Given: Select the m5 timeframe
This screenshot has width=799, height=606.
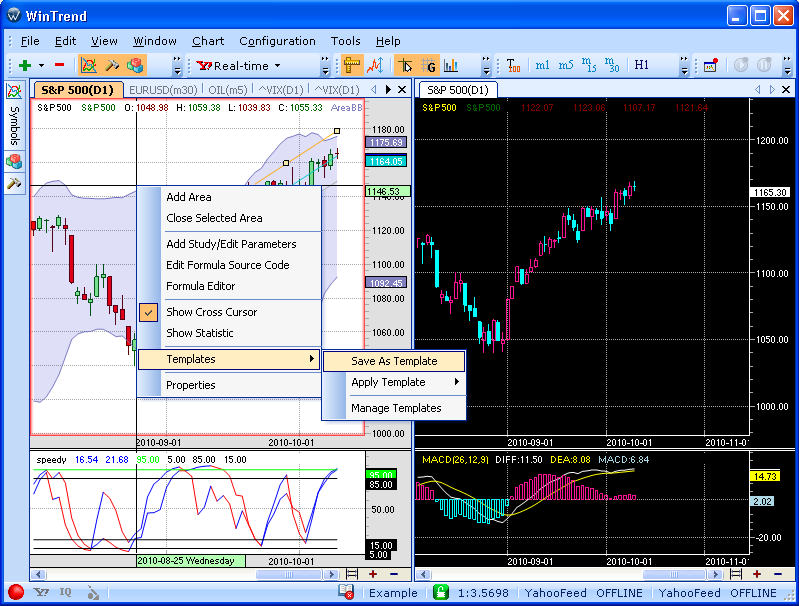Looking at the screenshot, I should [x=566, y=65].
